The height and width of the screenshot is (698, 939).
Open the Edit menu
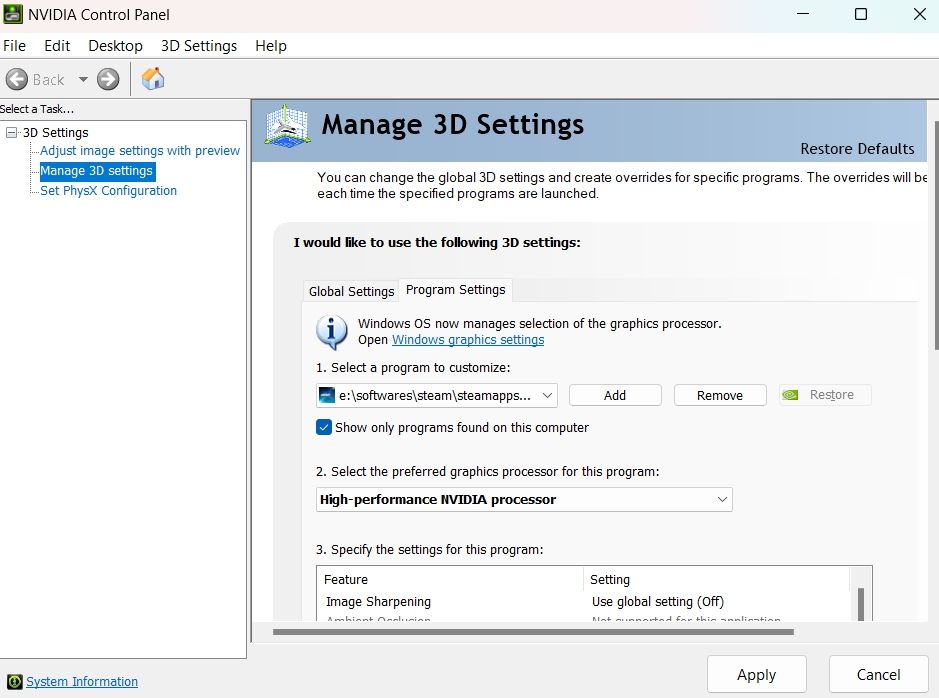(57, 45)
